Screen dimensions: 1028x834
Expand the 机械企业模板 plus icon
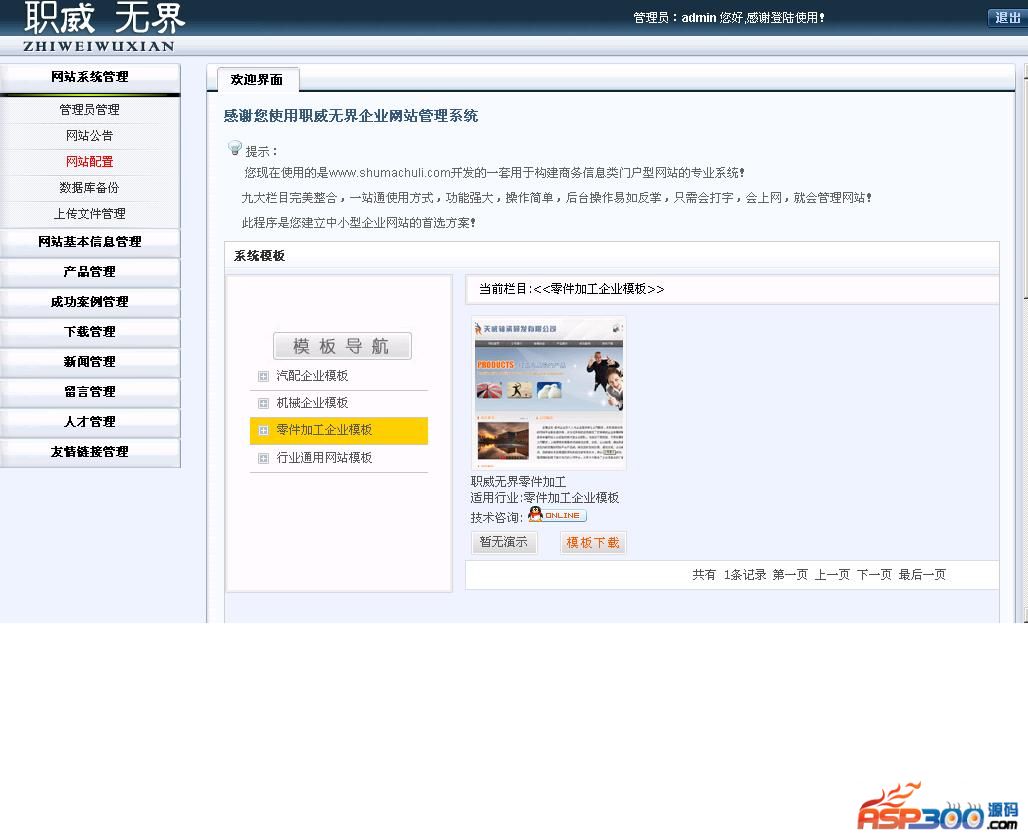(x=263, y=403)
